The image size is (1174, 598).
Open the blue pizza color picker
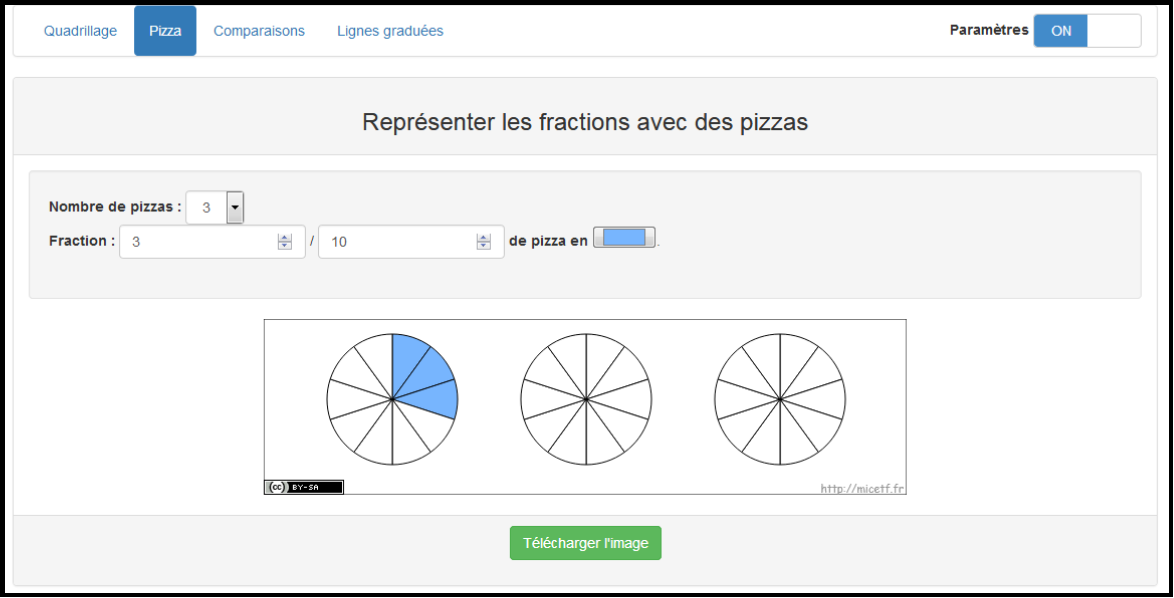tap(624, 237)
